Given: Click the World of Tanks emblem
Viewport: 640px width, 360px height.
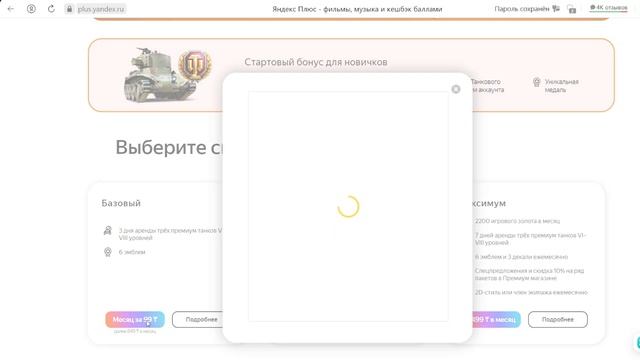Looking at the screenshot, I should 195,66.
